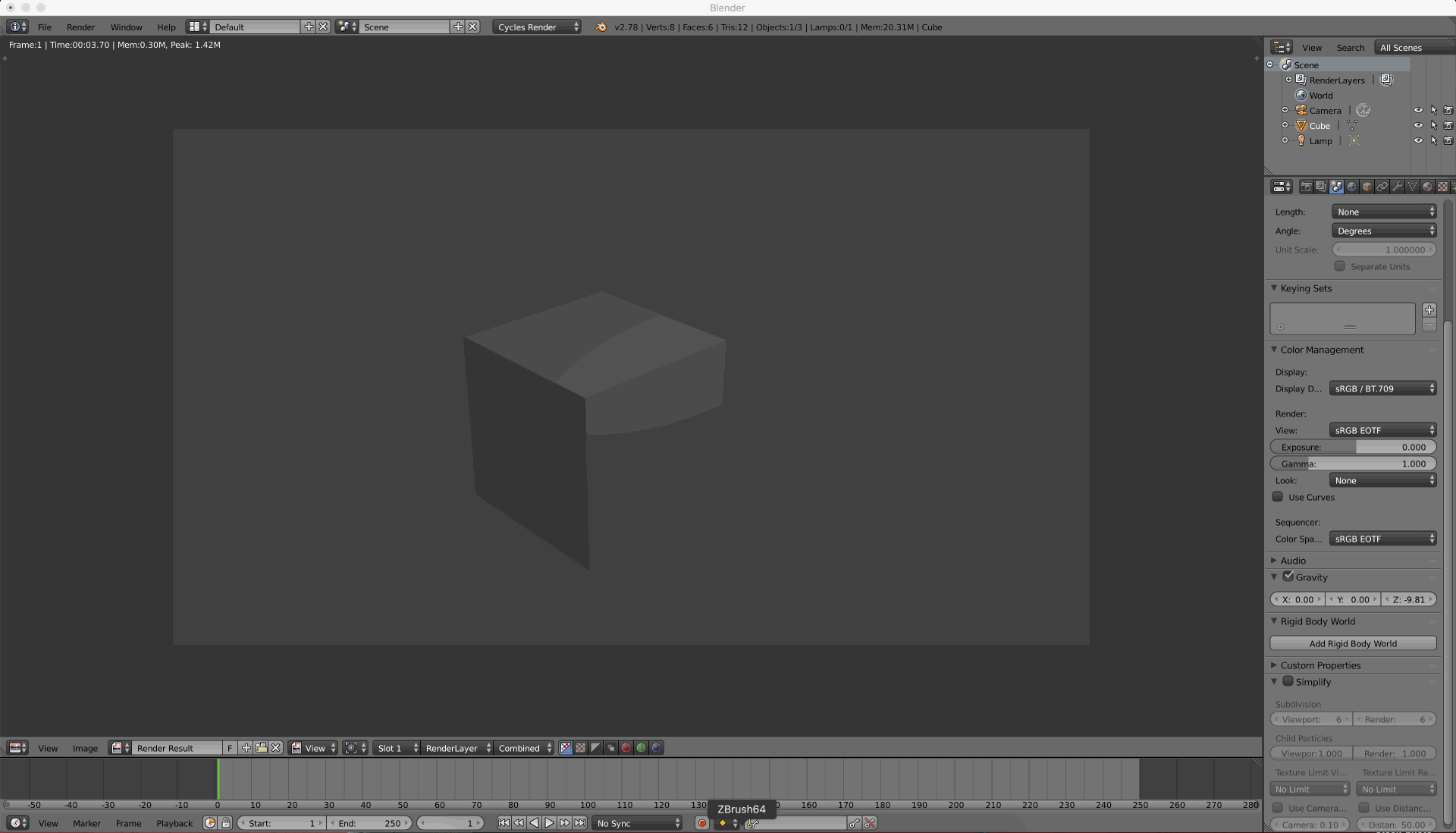Image resolution: width=1456 pixels, height=833 pixels.
Task: Click the Lamp data icon in outliner
Action: [x=1354, y=140]
